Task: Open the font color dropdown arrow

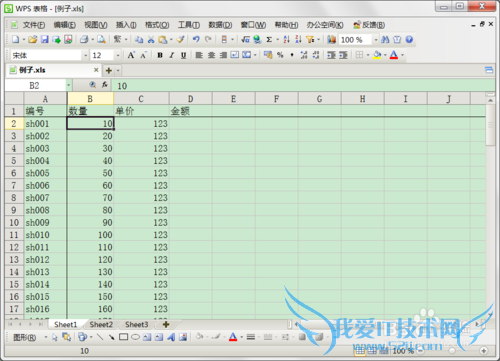Action: point(402,55)
